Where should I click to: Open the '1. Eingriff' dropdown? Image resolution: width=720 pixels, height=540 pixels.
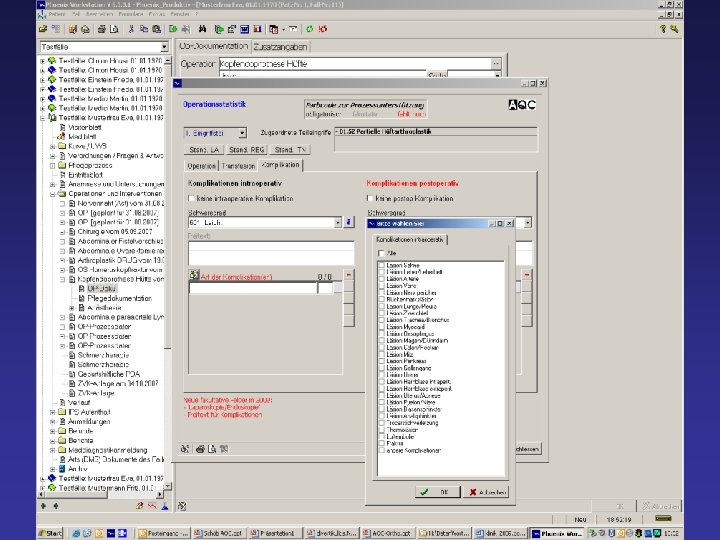(242, 133)
